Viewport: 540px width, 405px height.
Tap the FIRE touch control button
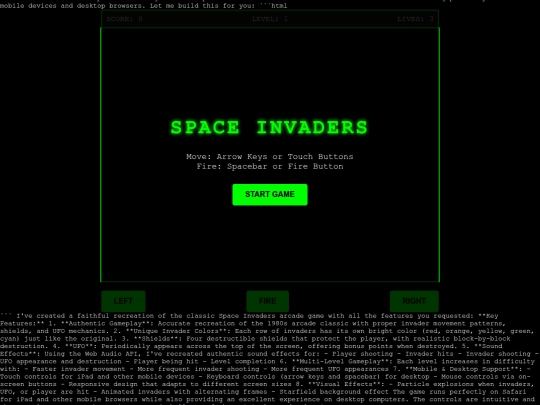268,301
